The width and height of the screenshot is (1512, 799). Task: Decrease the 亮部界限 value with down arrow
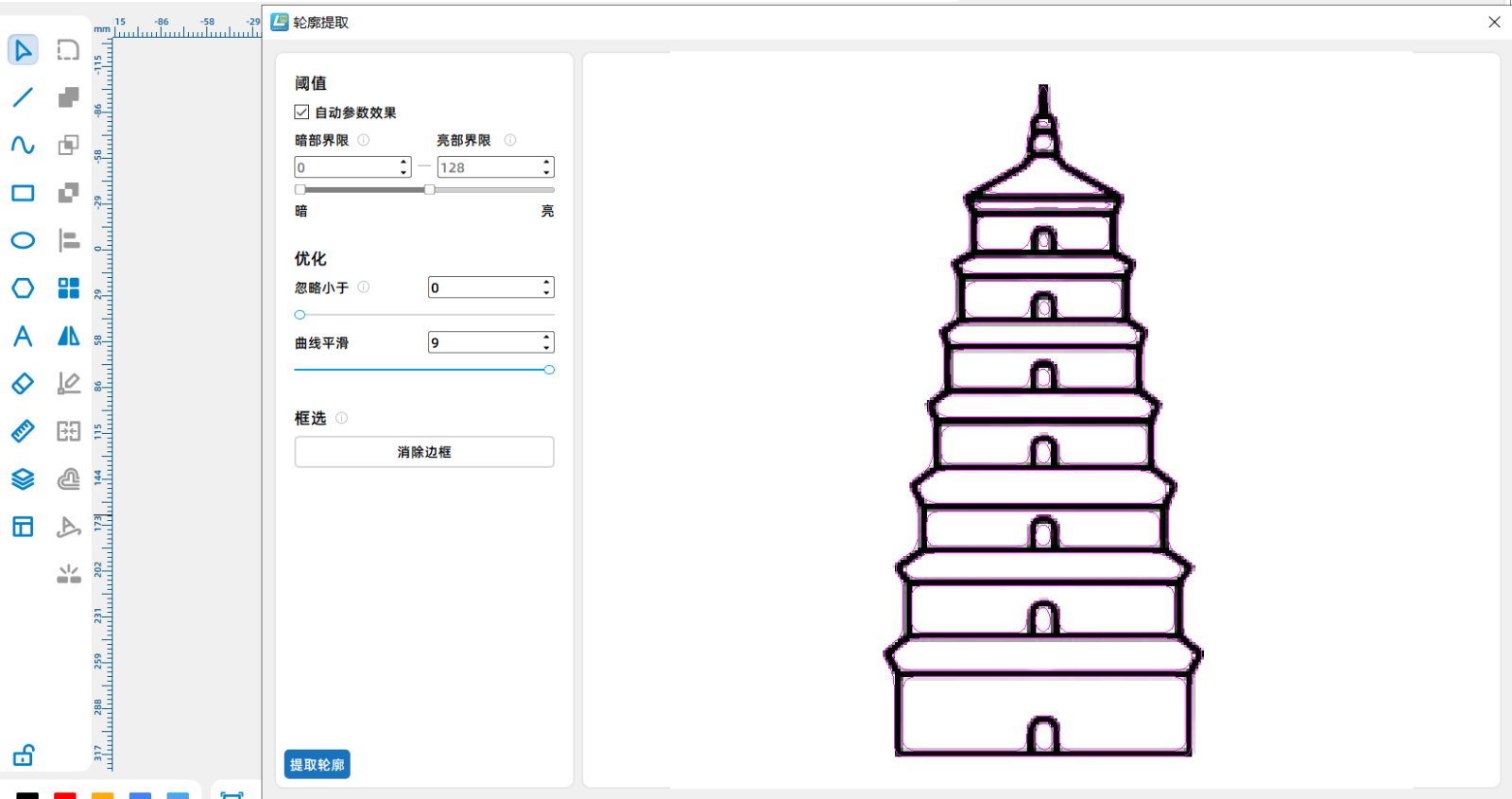coord(546,172)
